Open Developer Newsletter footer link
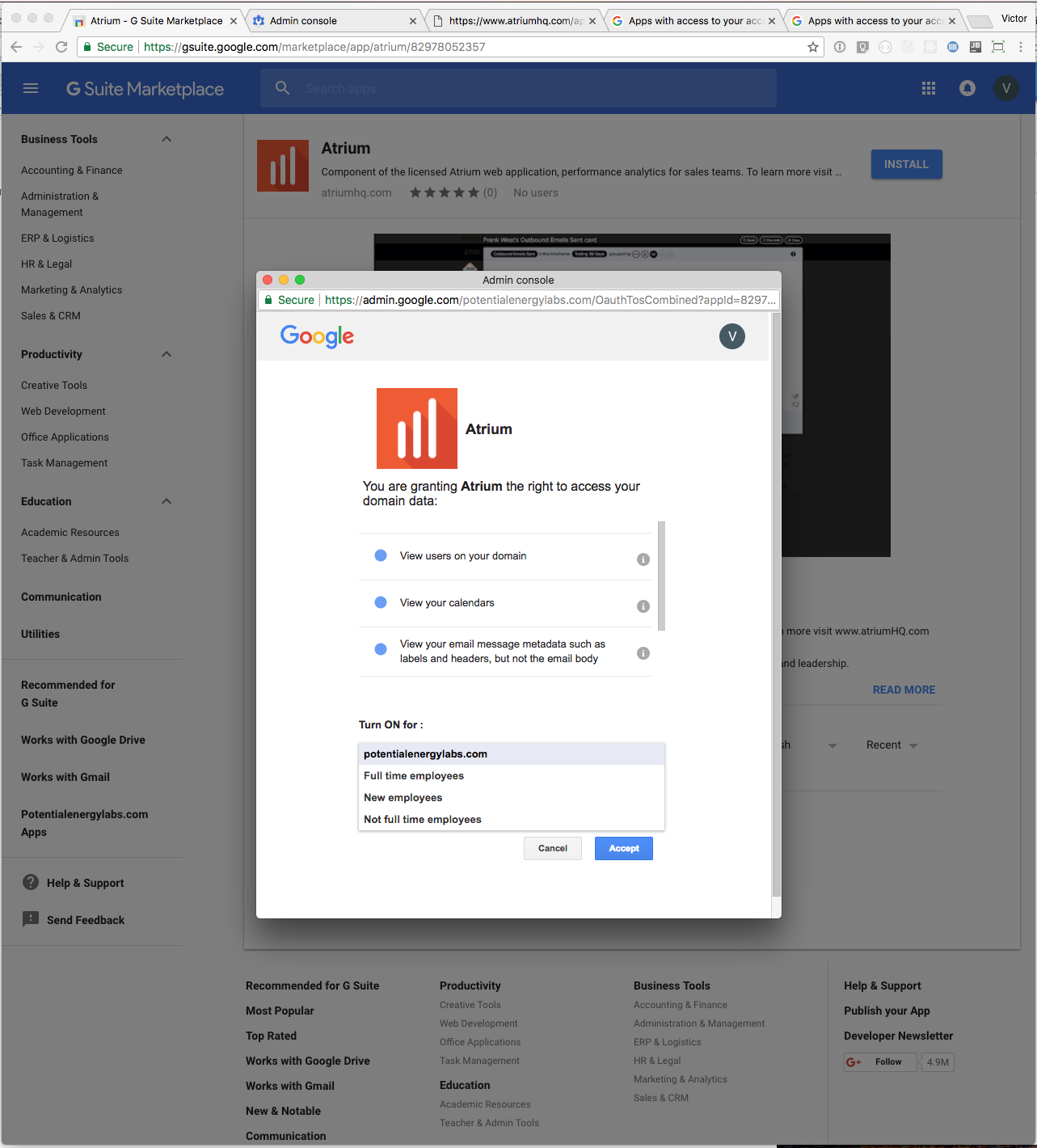1037x1148 pixels. click(x=898, y=1036)
